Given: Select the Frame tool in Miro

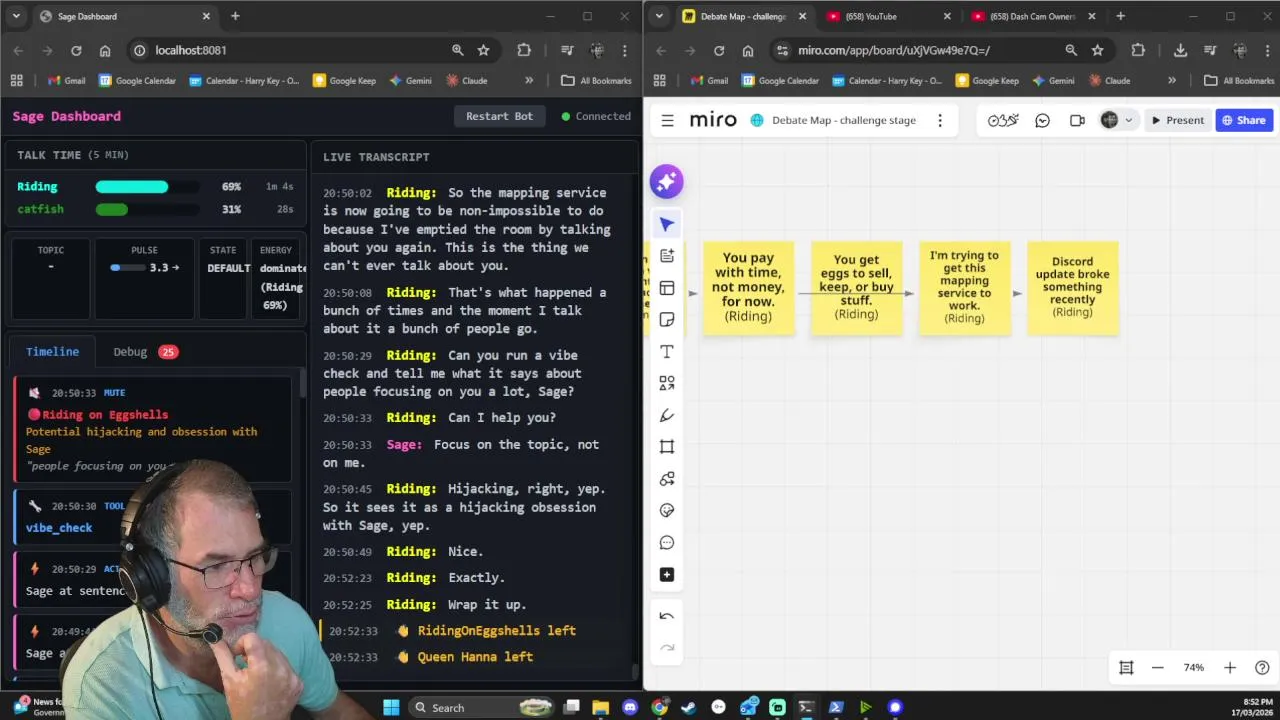Looking at the screenshot, I should coord(667,447).
